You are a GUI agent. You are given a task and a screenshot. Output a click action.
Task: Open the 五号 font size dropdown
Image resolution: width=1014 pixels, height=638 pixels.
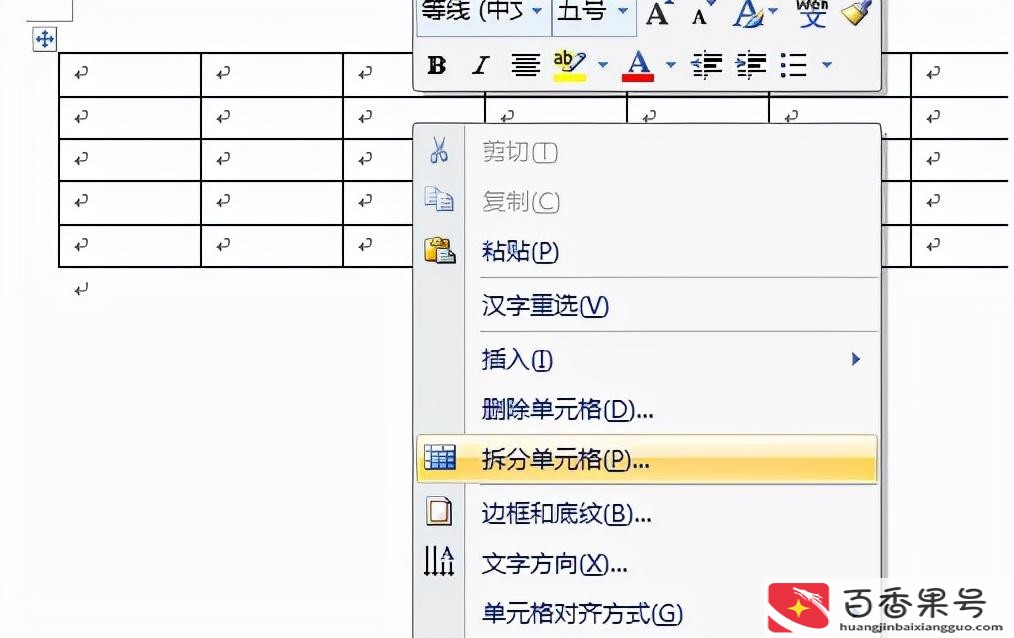[x=623, y=11]
